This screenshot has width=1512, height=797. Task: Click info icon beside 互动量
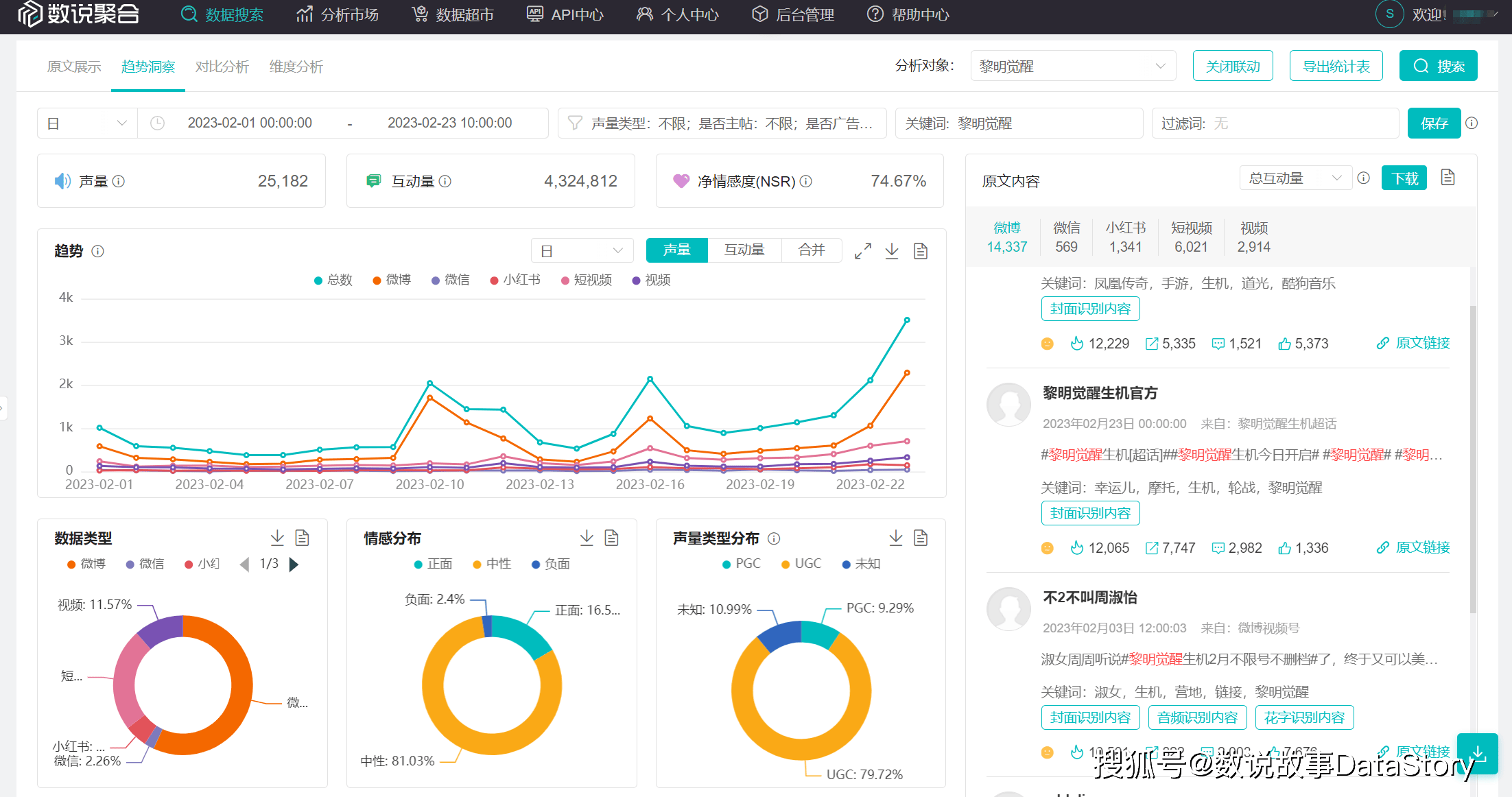(x=445, y=181)
